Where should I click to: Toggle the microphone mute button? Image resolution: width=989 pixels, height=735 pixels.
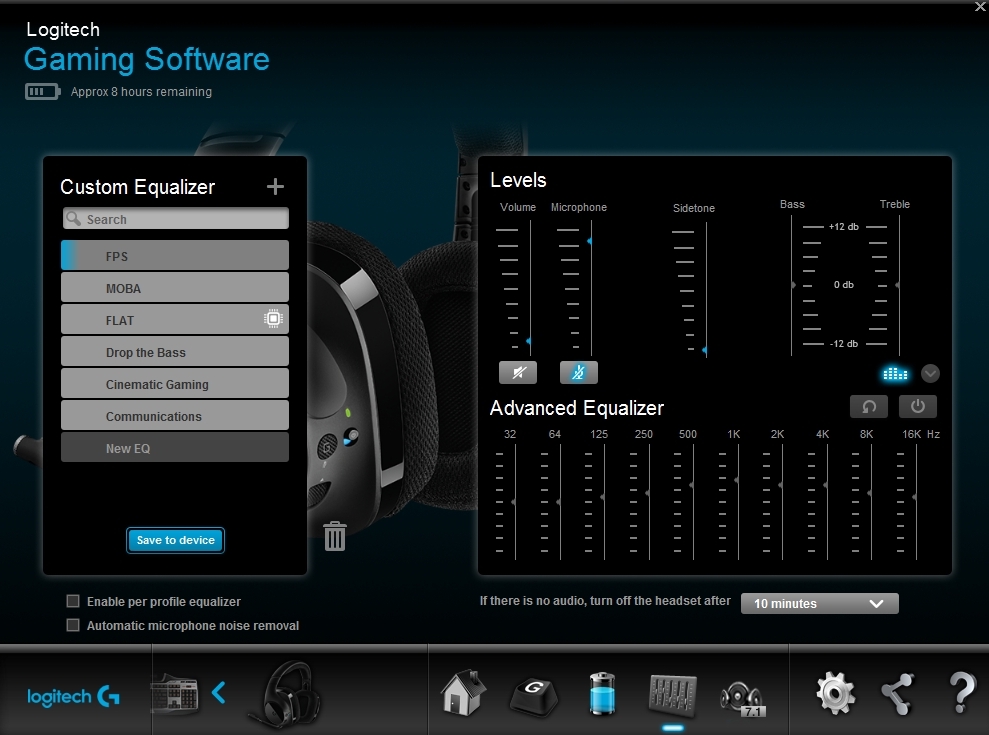click(x=578, y=372)
